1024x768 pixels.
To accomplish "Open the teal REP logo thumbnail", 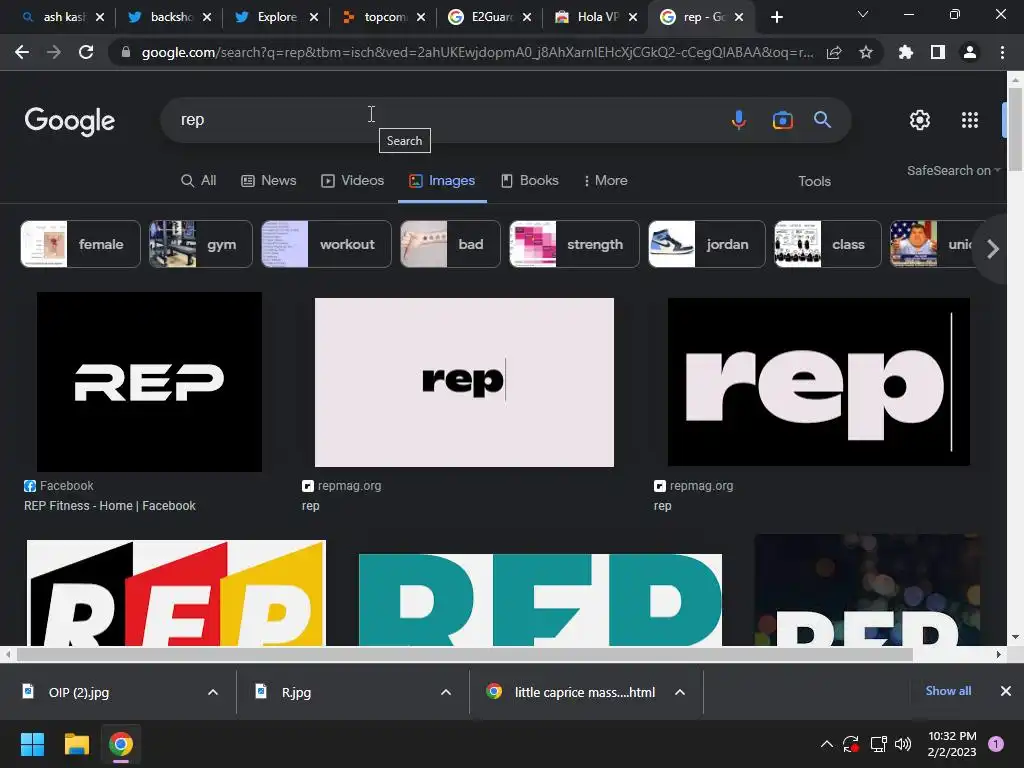I will coord(540,600).
